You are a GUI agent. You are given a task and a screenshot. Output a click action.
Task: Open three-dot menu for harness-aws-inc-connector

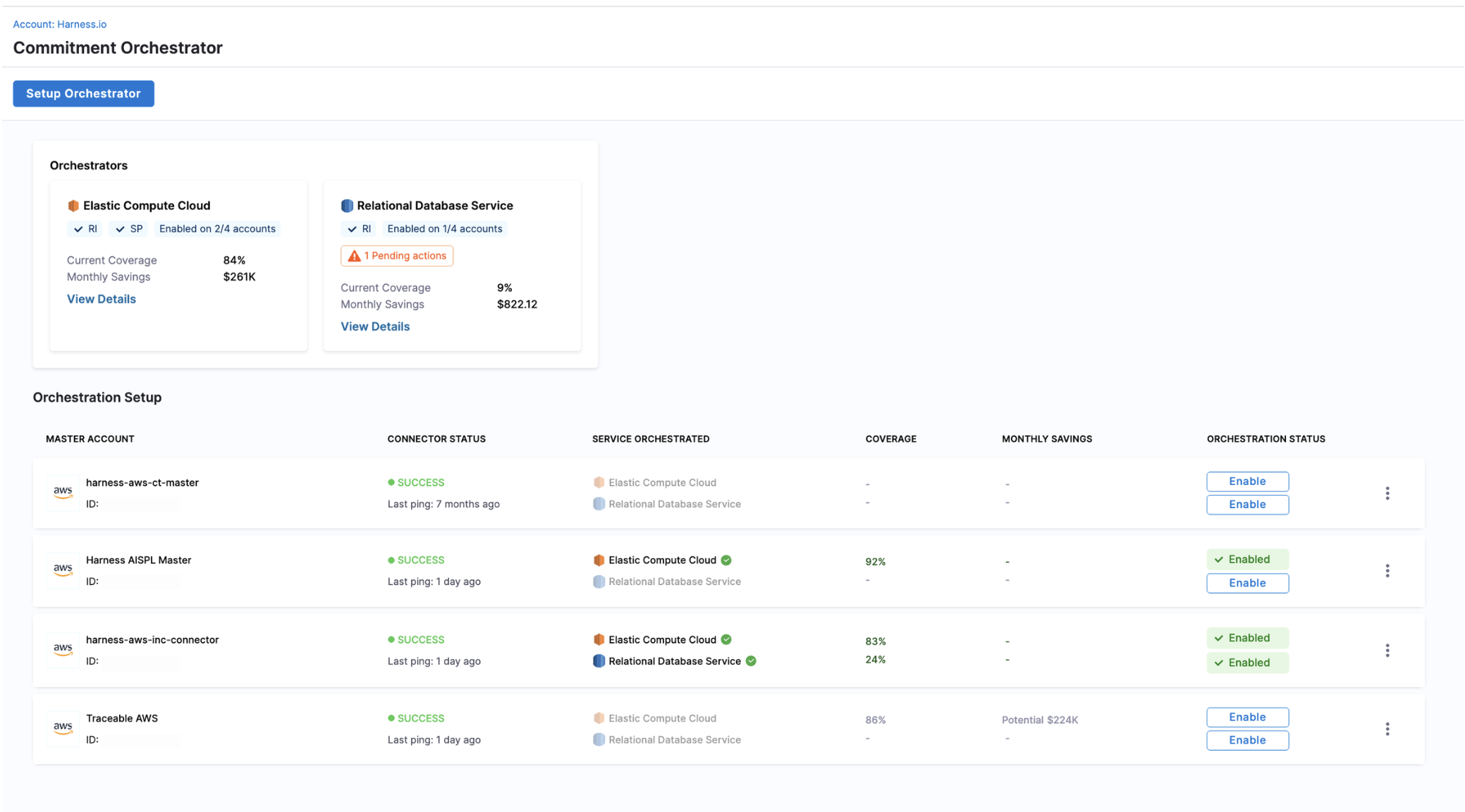click(1387, 651)
